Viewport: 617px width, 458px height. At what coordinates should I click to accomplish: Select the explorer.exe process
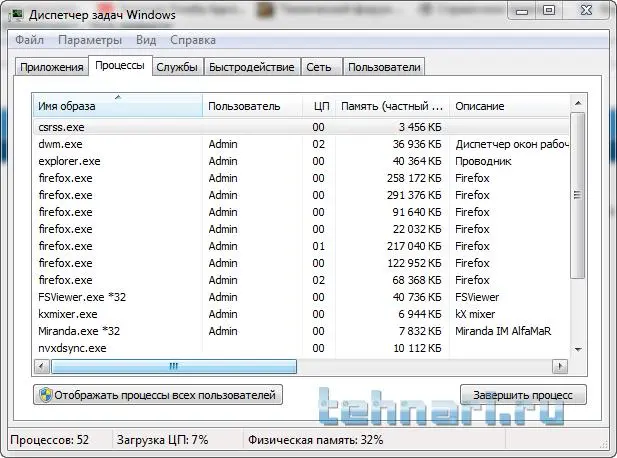click(x=301, y=161)
